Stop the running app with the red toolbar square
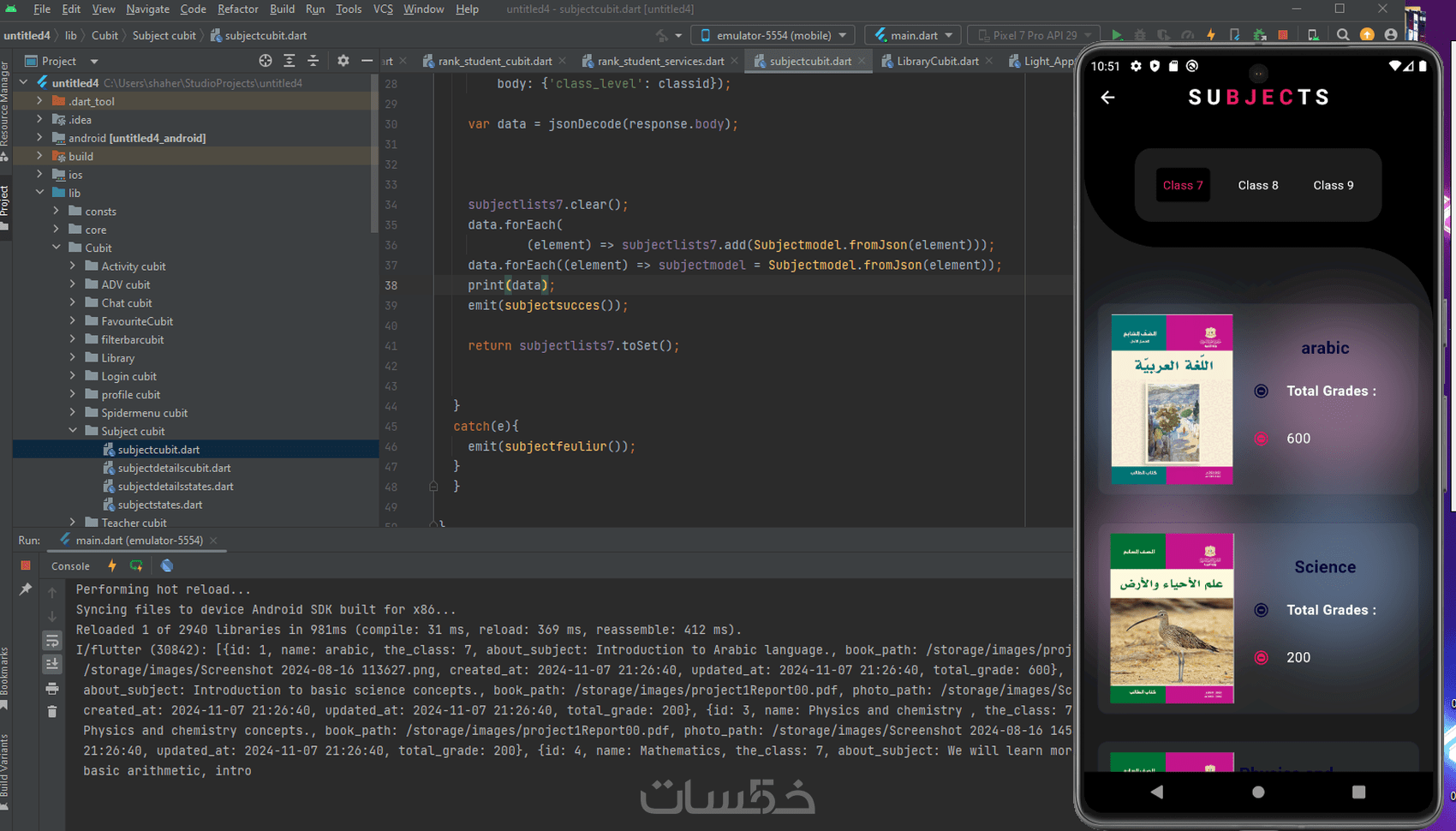This screenshot has height=831, width=1456. pos(1283,35)
